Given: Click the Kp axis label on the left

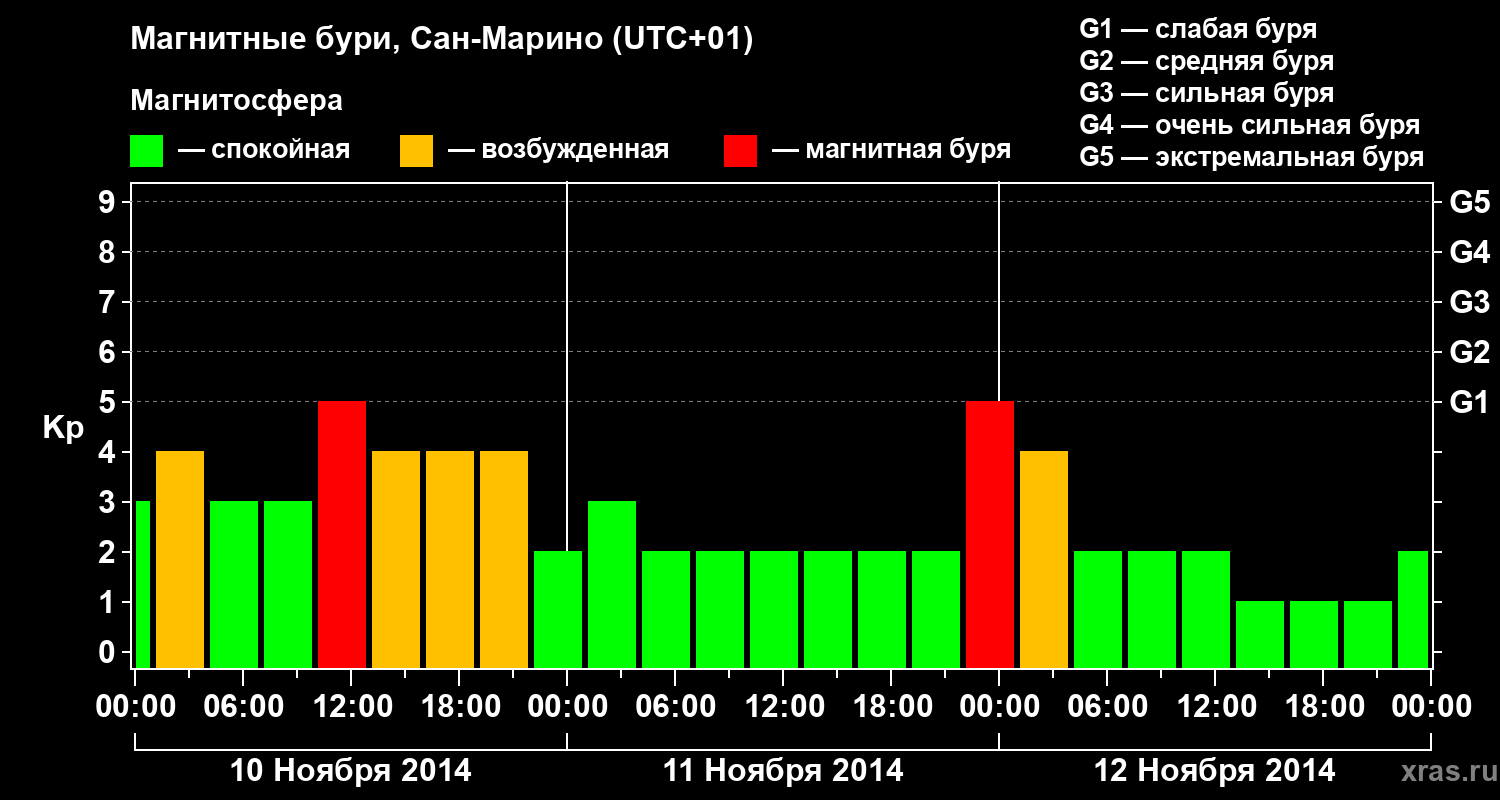Looking at the screenshot, I should pos(63,427).
